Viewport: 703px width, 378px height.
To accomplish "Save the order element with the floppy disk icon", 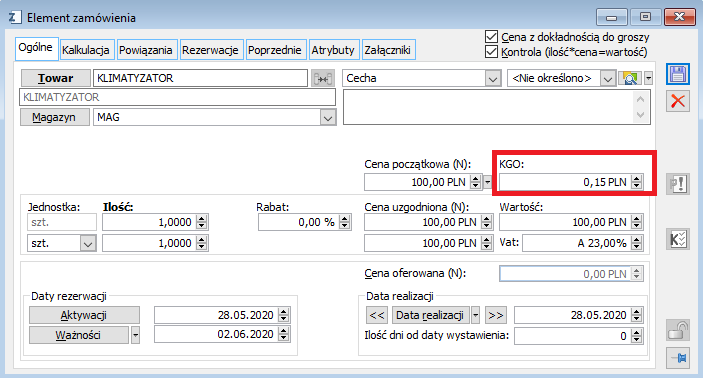I will pos(677,74).
